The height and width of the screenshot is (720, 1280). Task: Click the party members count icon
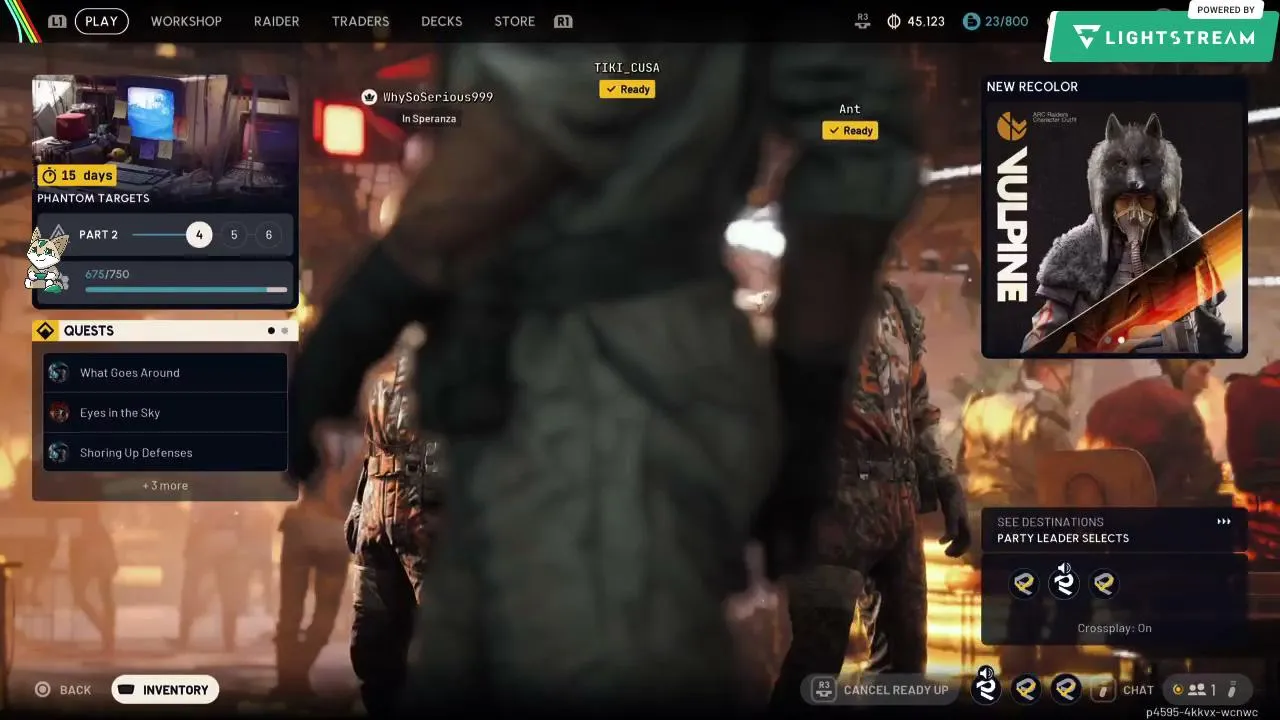[1196, 690]
